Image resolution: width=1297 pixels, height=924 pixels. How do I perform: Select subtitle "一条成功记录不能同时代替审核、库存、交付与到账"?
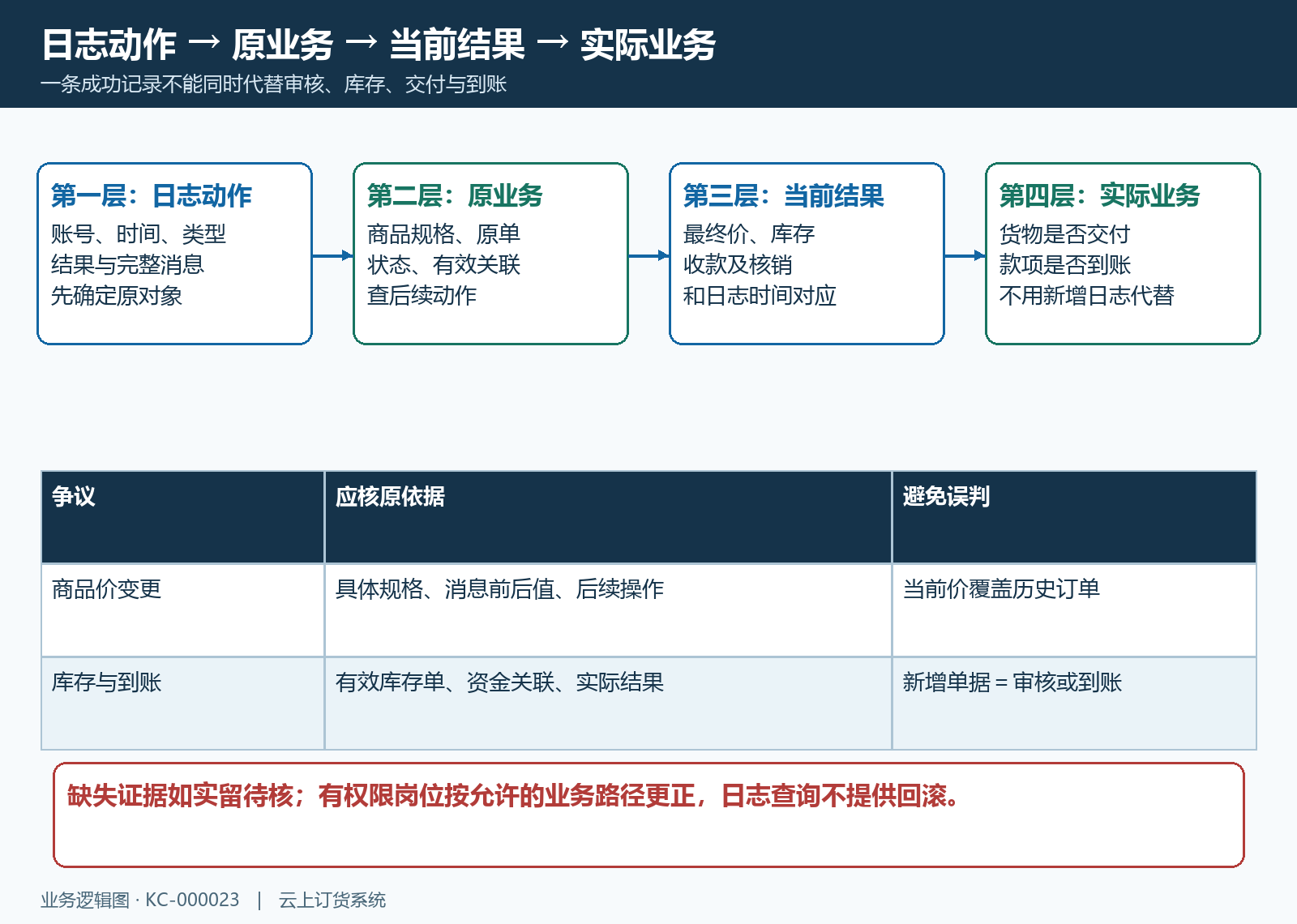(274, 84)
